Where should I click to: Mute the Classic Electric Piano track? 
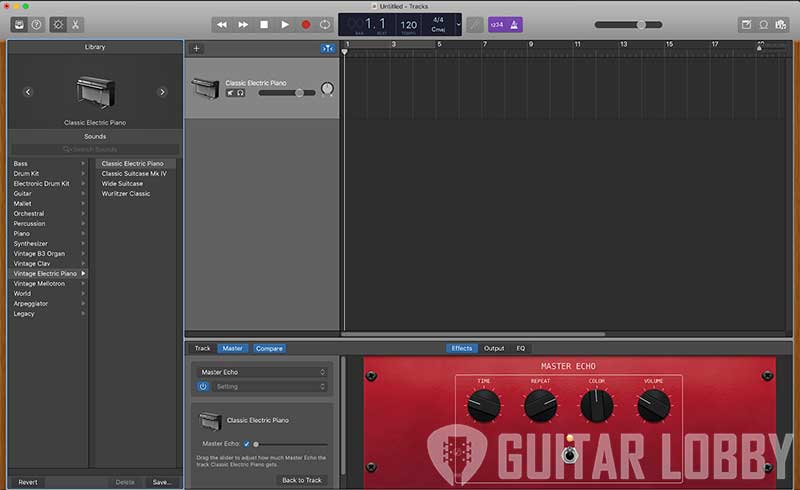(230, 93)
